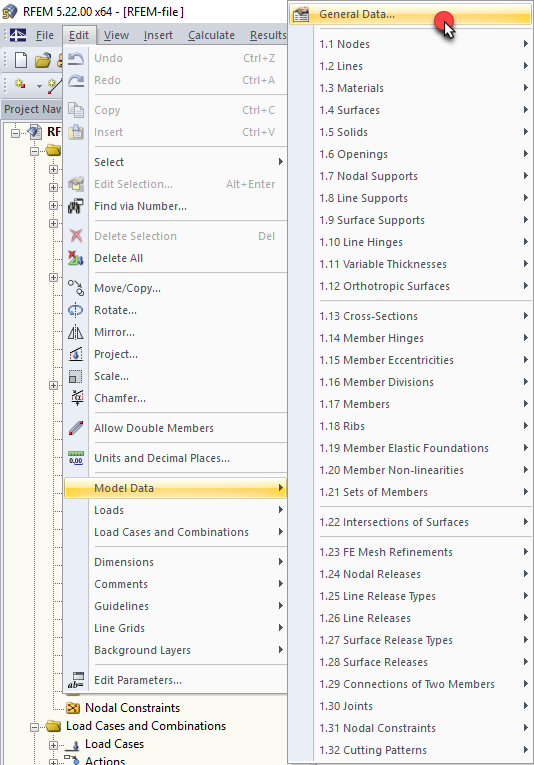Expand the Load Cases tree node
Image resolution: width=534 pixels, height=765 pixels.
[53, 745]
